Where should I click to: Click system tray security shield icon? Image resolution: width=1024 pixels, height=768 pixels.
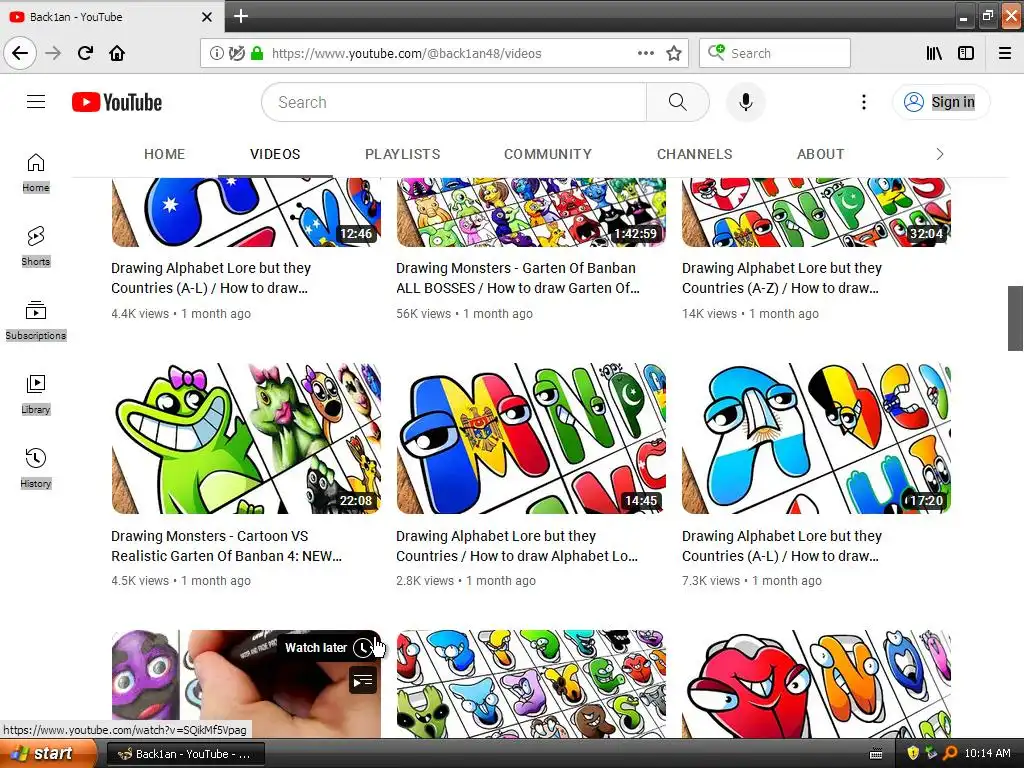click(913, 753)
